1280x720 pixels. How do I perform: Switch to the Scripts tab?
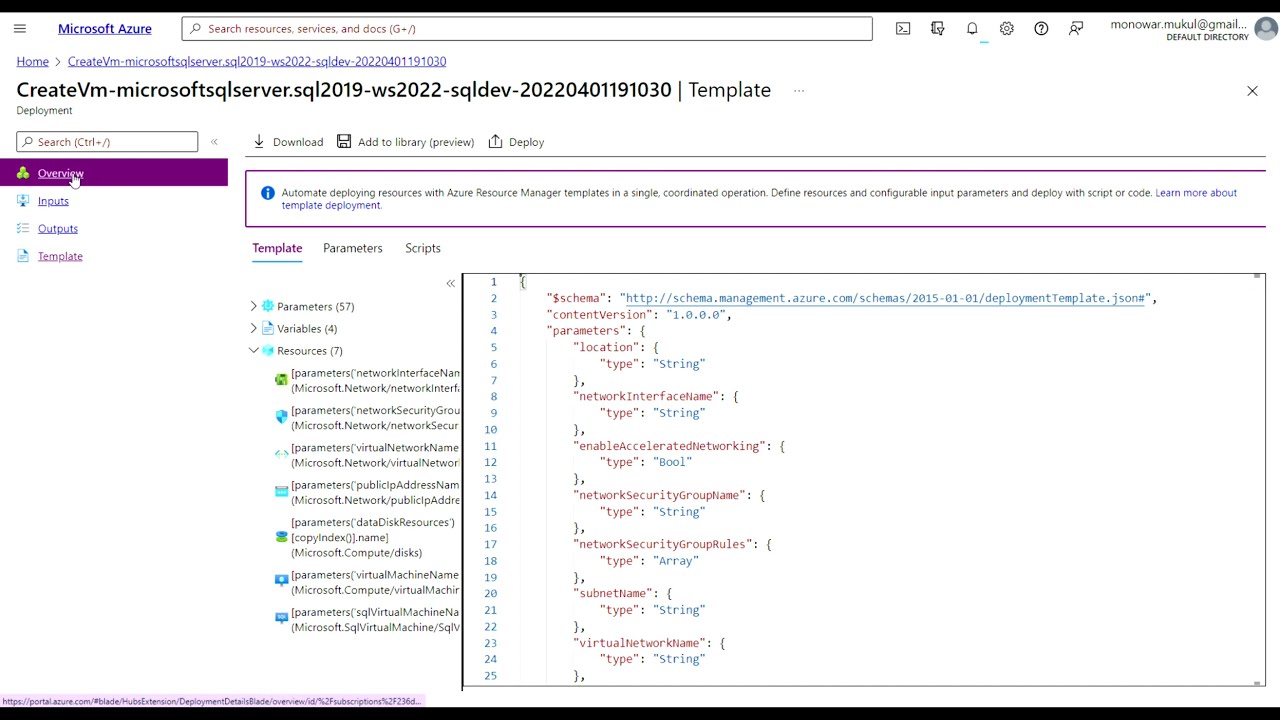click(423, 248)
